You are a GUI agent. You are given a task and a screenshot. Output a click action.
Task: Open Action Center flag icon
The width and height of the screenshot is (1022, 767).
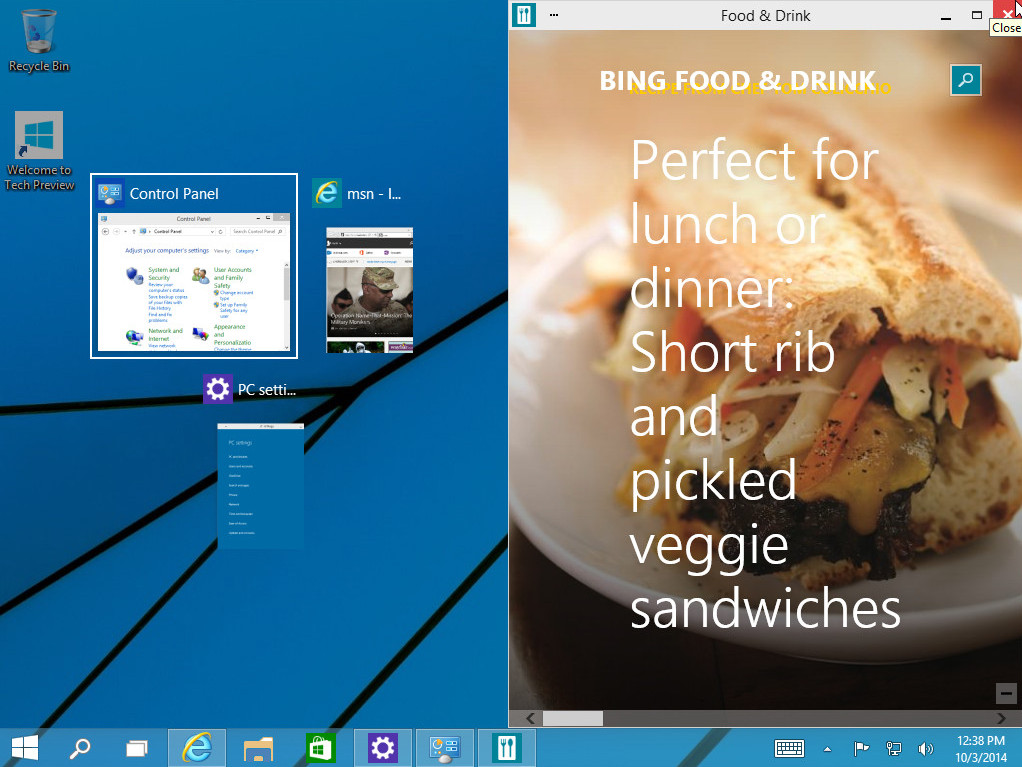coord(861,749)
